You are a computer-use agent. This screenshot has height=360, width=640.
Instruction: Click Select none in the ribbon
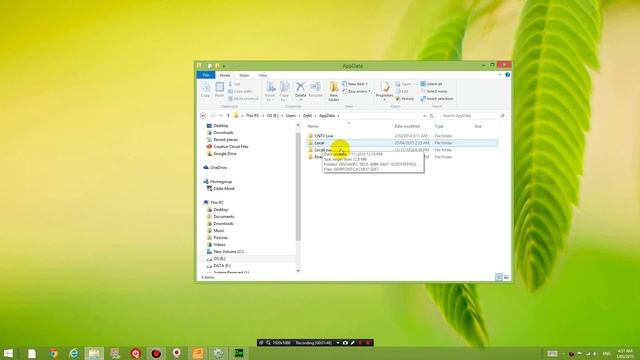pos(433,91)
